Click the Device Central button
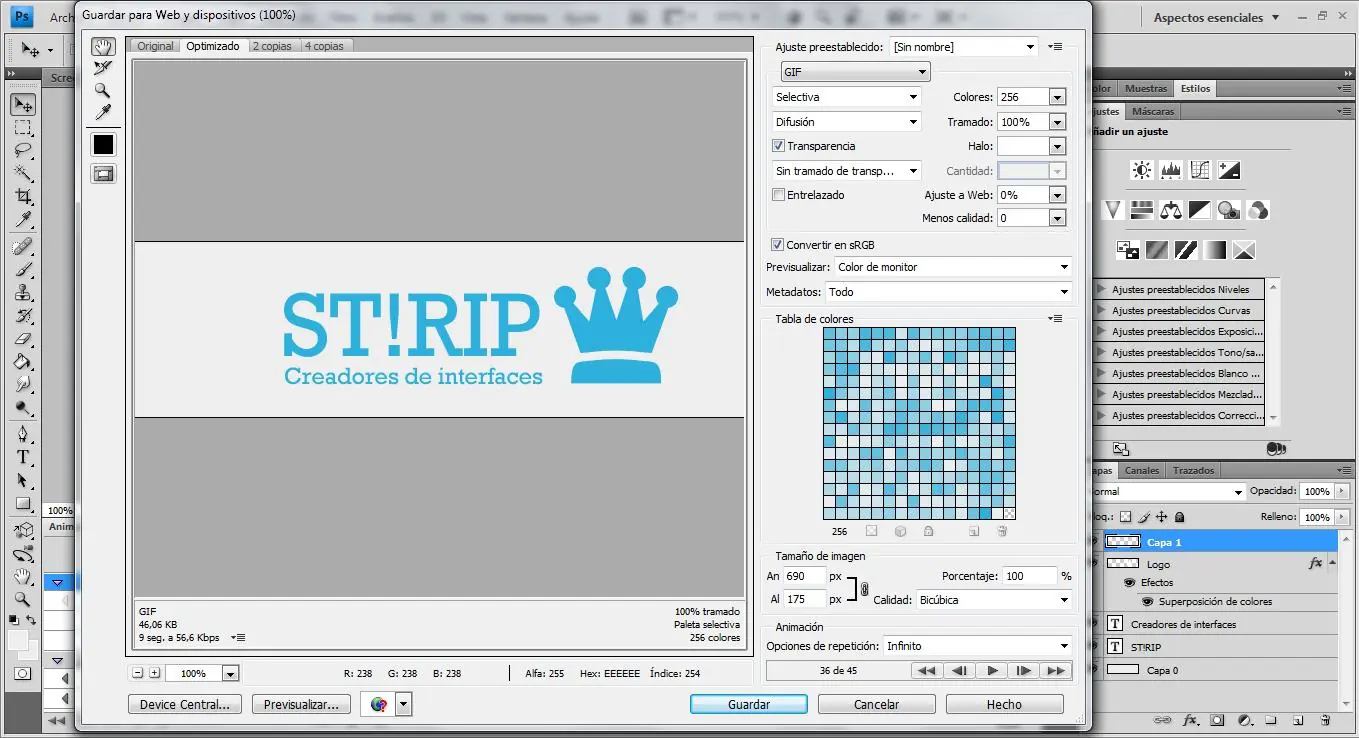This screenshot has height=738, width=1359. [185, 704]
